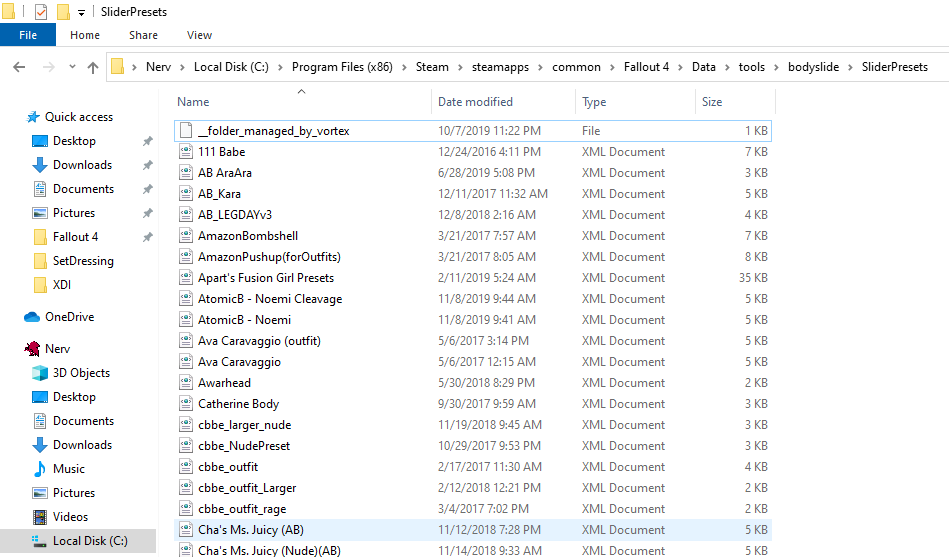Image resolution: width=949 pixels, height=557 pixels.
Task: Click the cbbe_outfit_Larger file name
Action: pyautogui.click(x=247, y=488)
